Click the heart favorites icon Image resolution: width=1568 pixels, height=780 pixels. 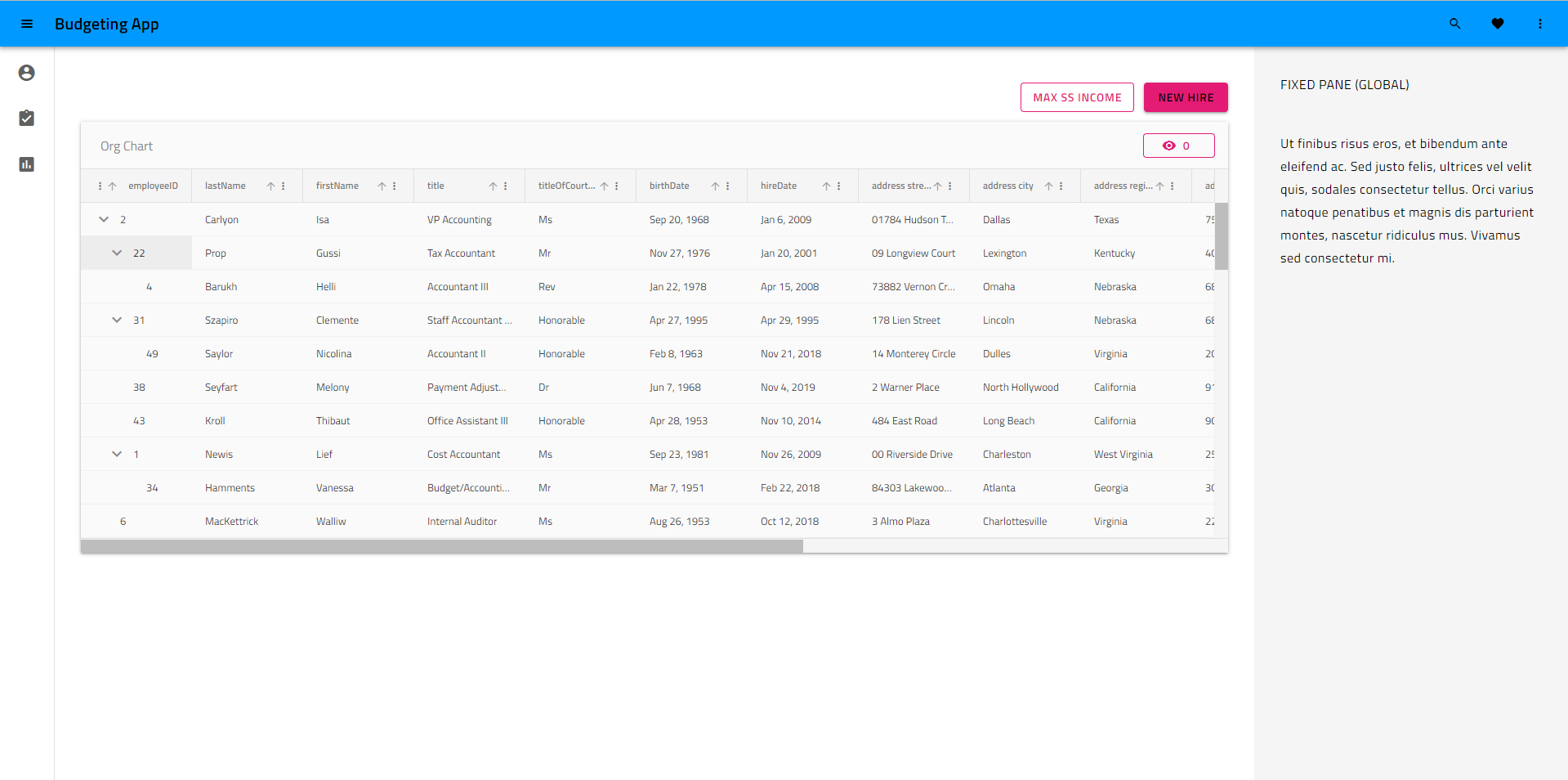coord(1498,24)
